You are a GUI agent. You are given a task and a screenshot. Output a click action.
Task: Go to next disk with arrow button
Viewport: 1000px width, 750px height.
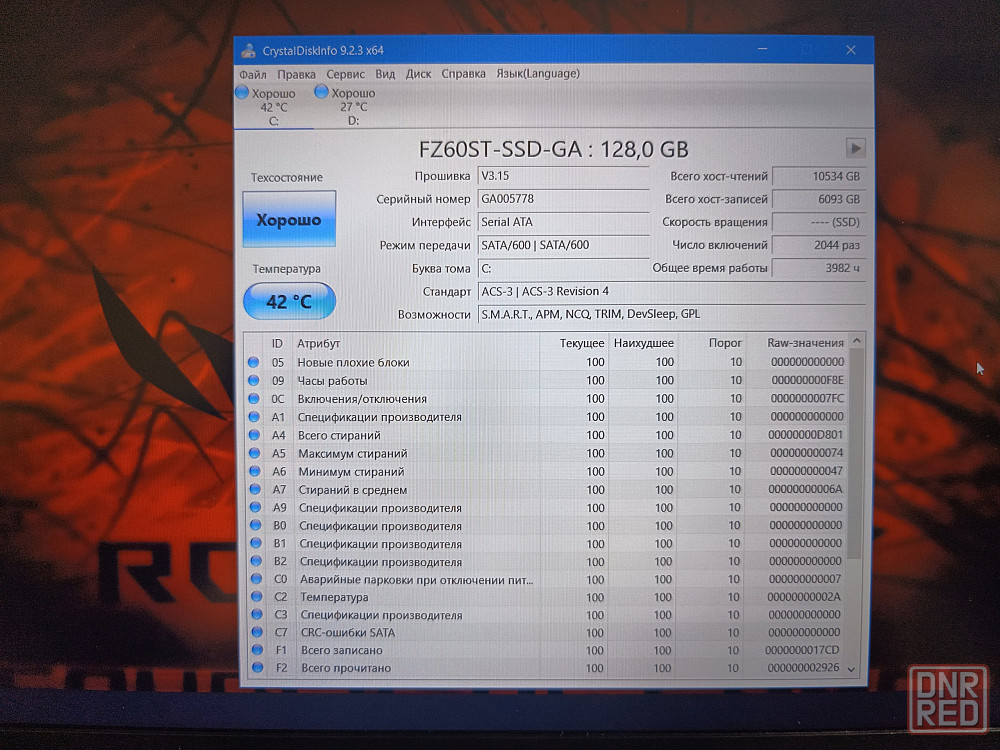click(855, 149)
